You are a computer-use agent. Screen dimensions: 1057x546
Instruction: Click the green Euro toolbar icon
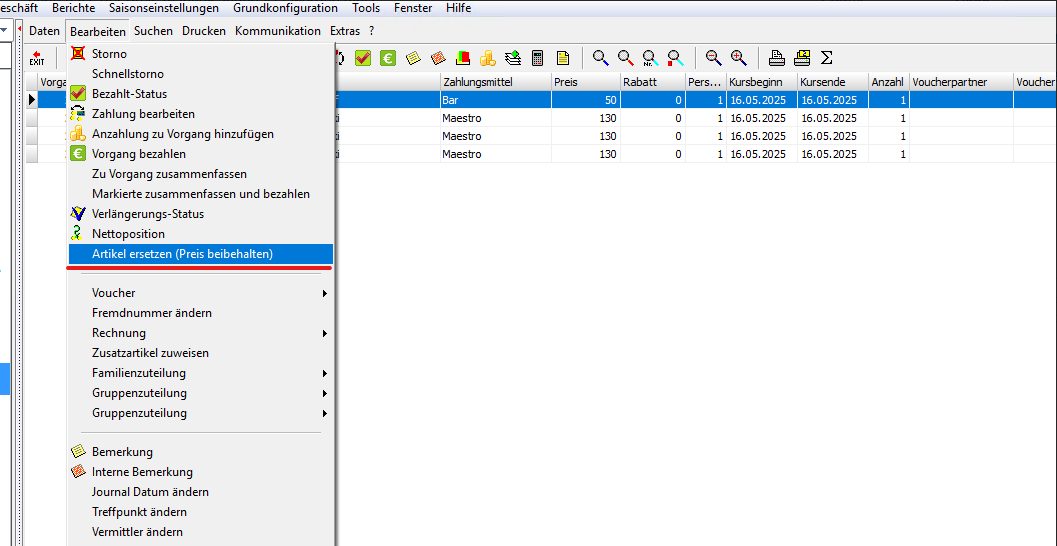click(387, 58)
